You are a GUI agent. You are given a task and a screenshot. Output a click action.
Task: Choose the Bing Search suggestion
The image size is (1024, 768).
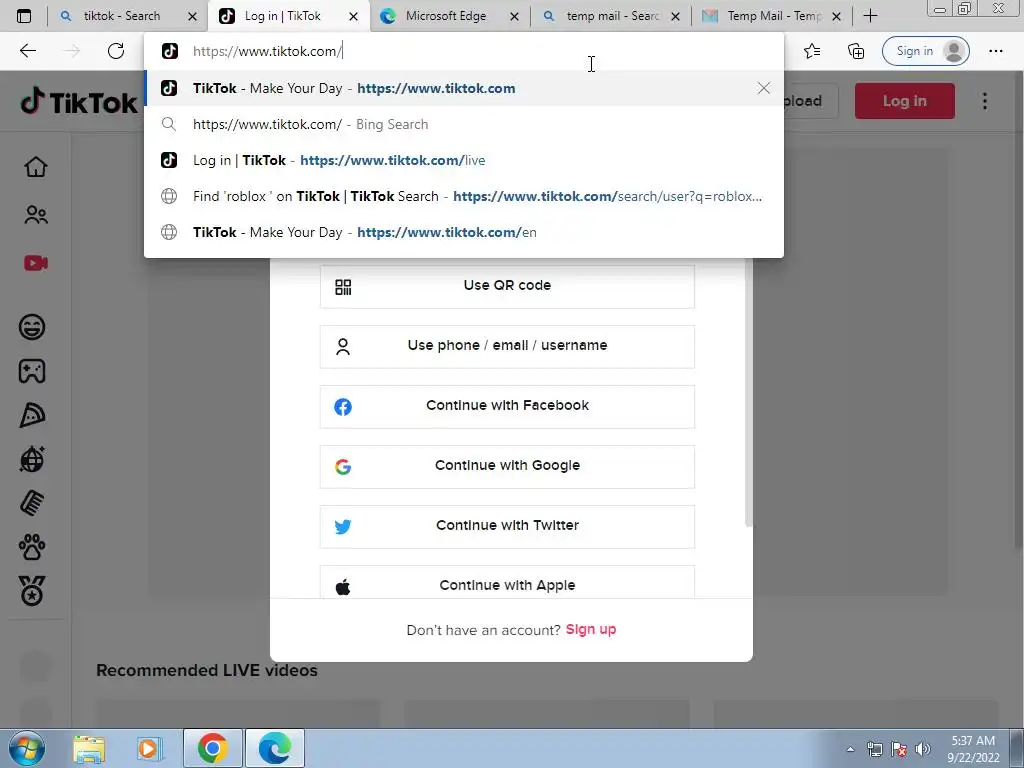pos(464,124)
